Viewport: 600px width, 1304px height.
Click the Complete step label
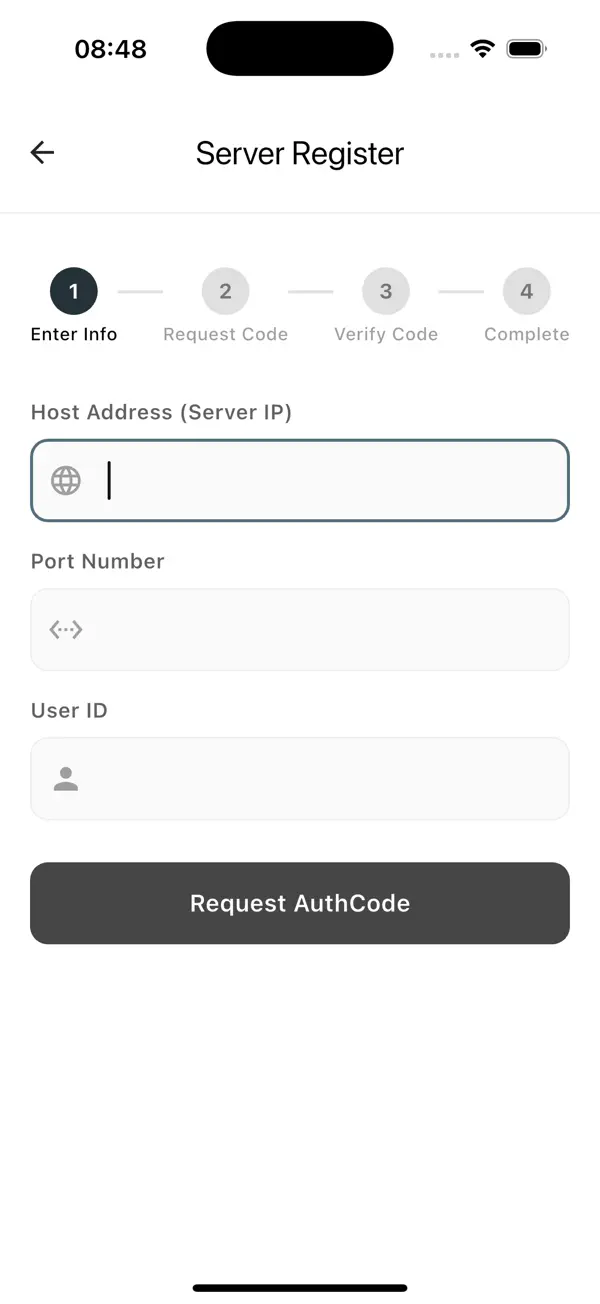coord(526,334)
